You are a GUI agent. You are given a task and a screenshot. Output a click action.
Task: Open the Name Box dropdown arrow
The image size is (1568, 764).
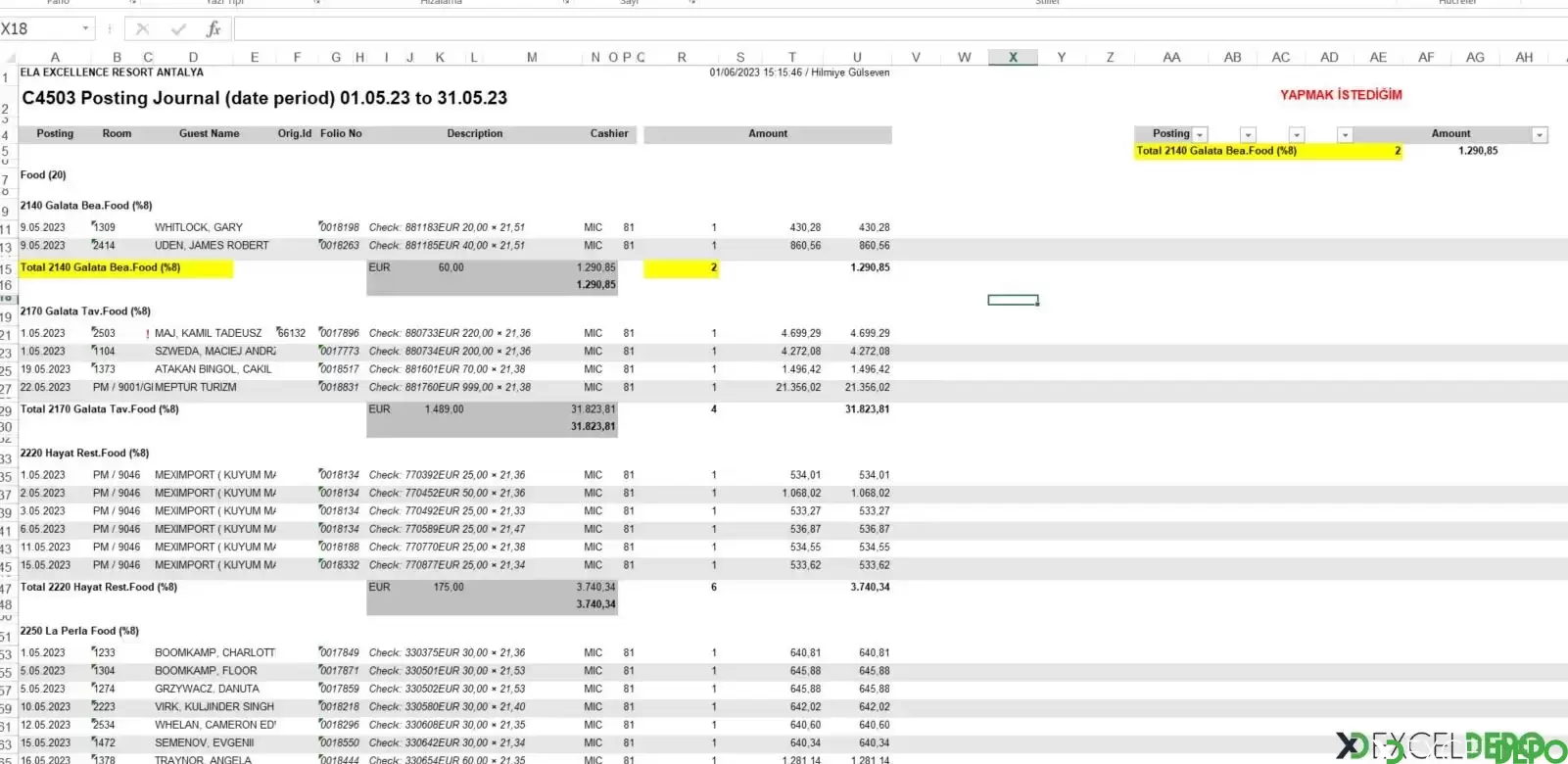pyautogui.click(x=86, y=28)
